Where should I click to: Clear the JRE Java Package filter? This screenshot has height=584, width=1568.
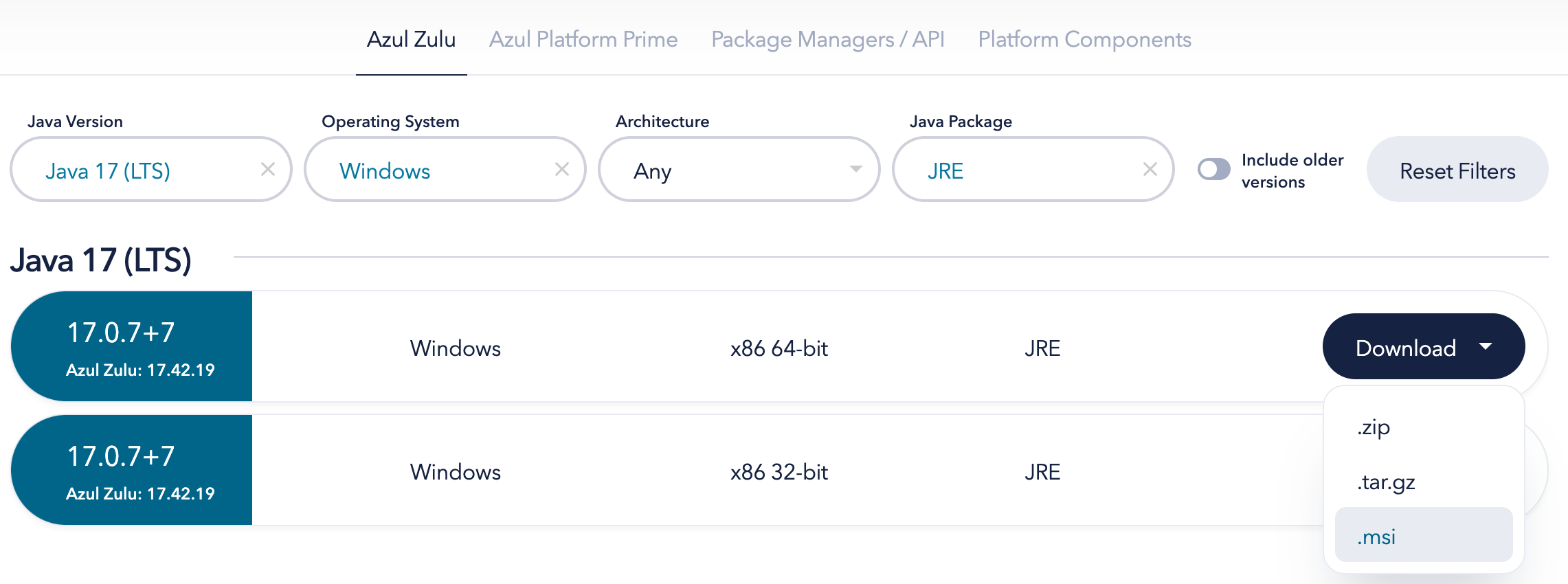(x=1150, y=169)
